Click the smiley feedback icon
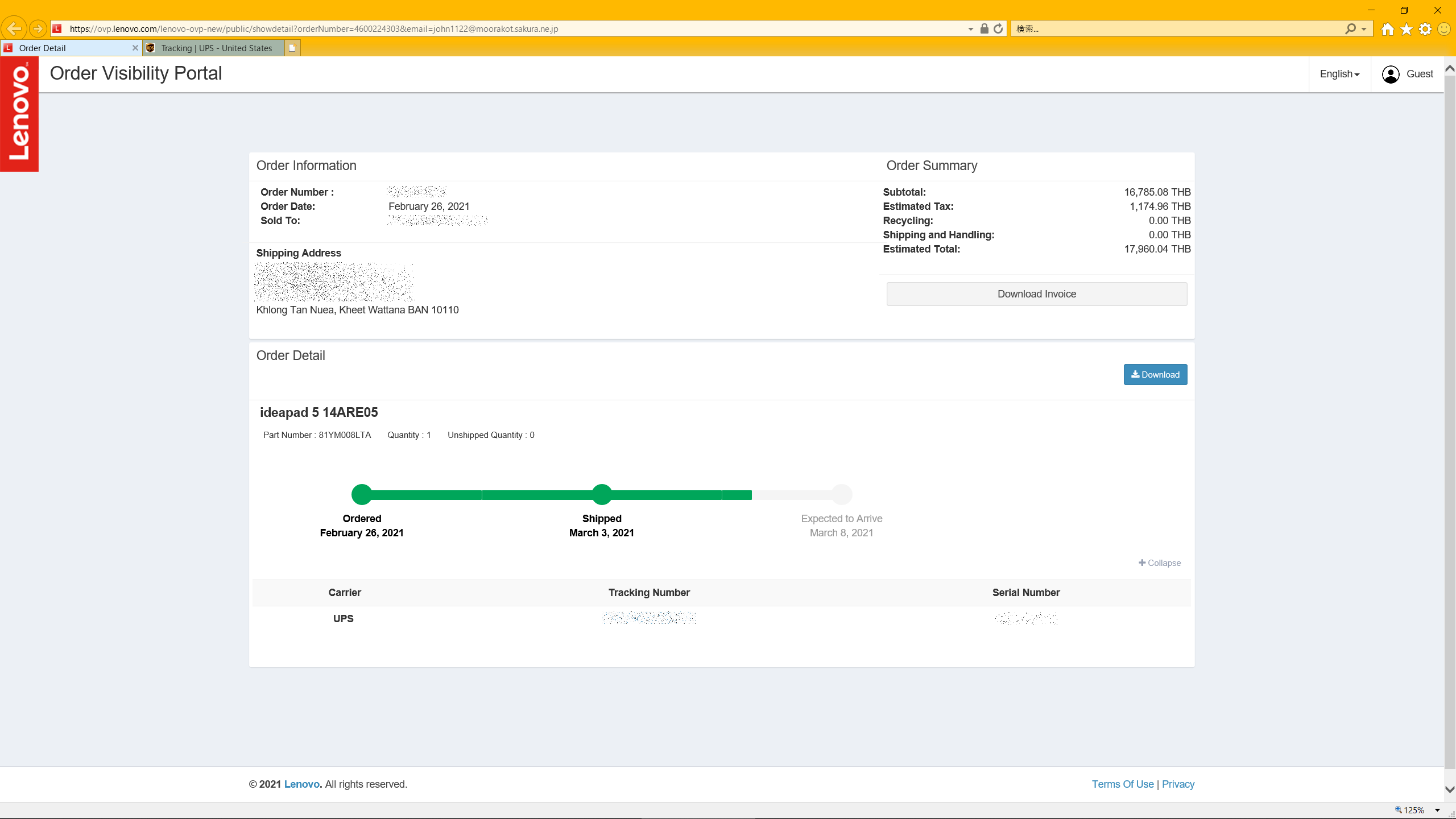 click(x=1443, y=29)
